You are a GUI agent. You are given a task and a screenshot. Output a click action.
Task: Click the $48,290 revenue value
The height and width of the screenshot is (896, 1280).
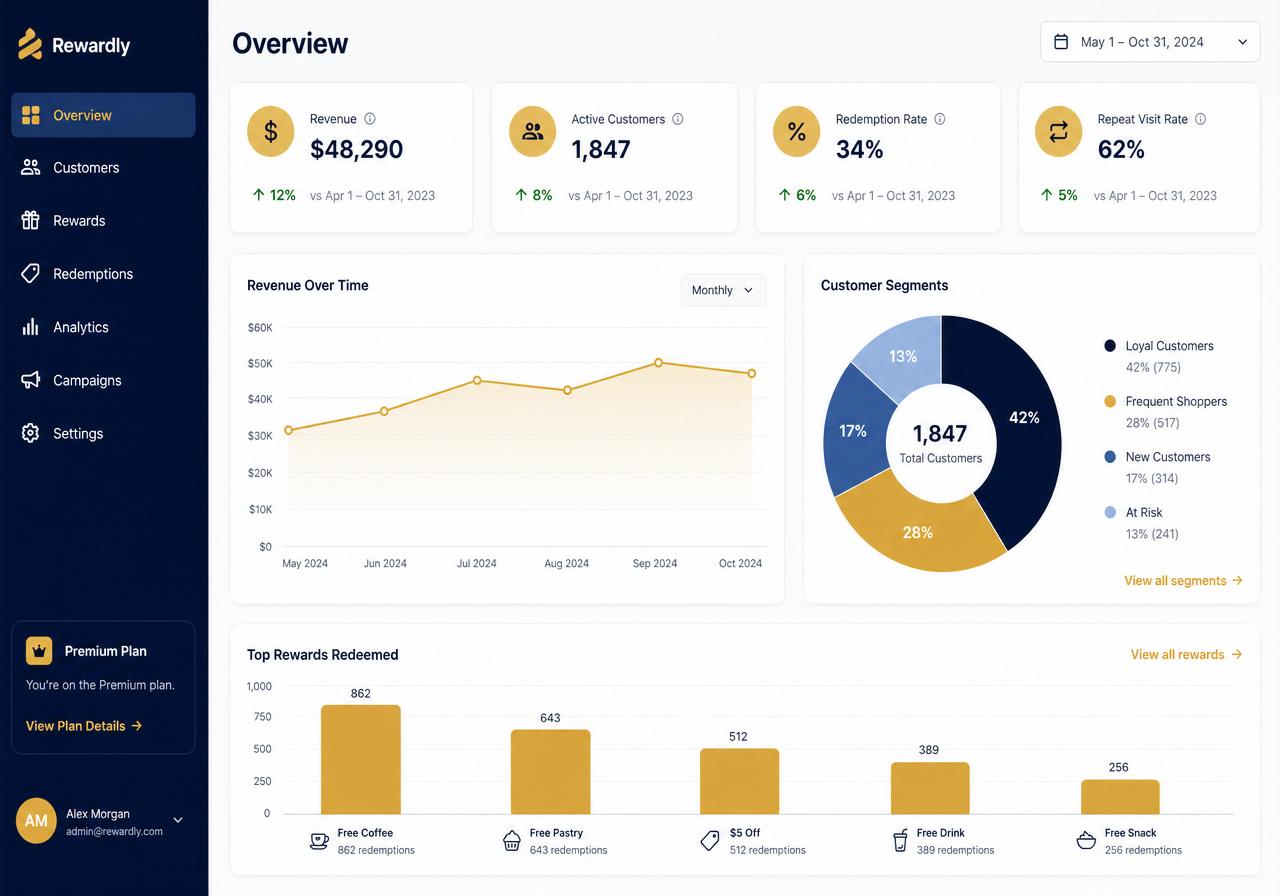pos(356,150)
